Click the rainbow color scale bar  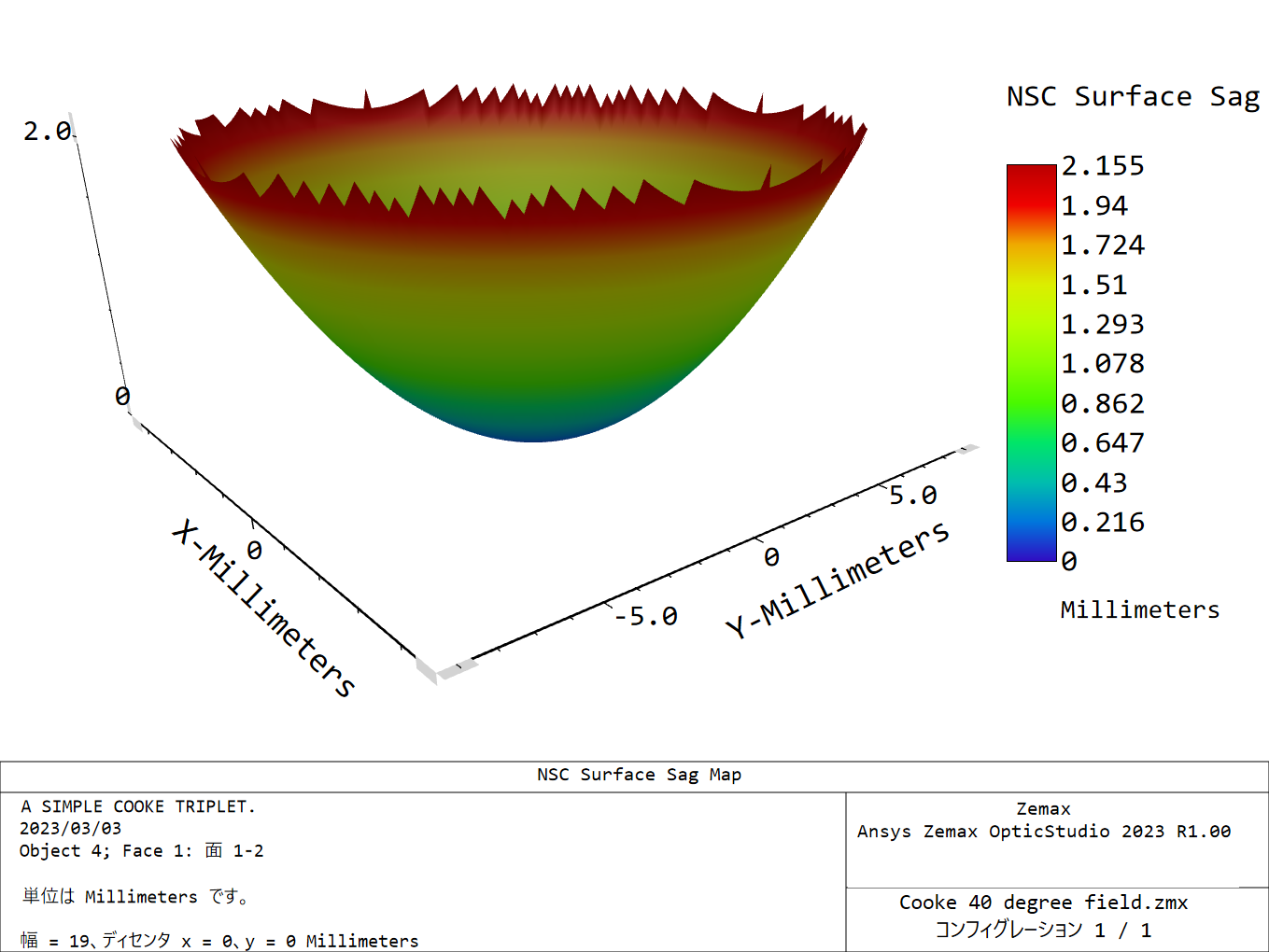coord(1031,363)
